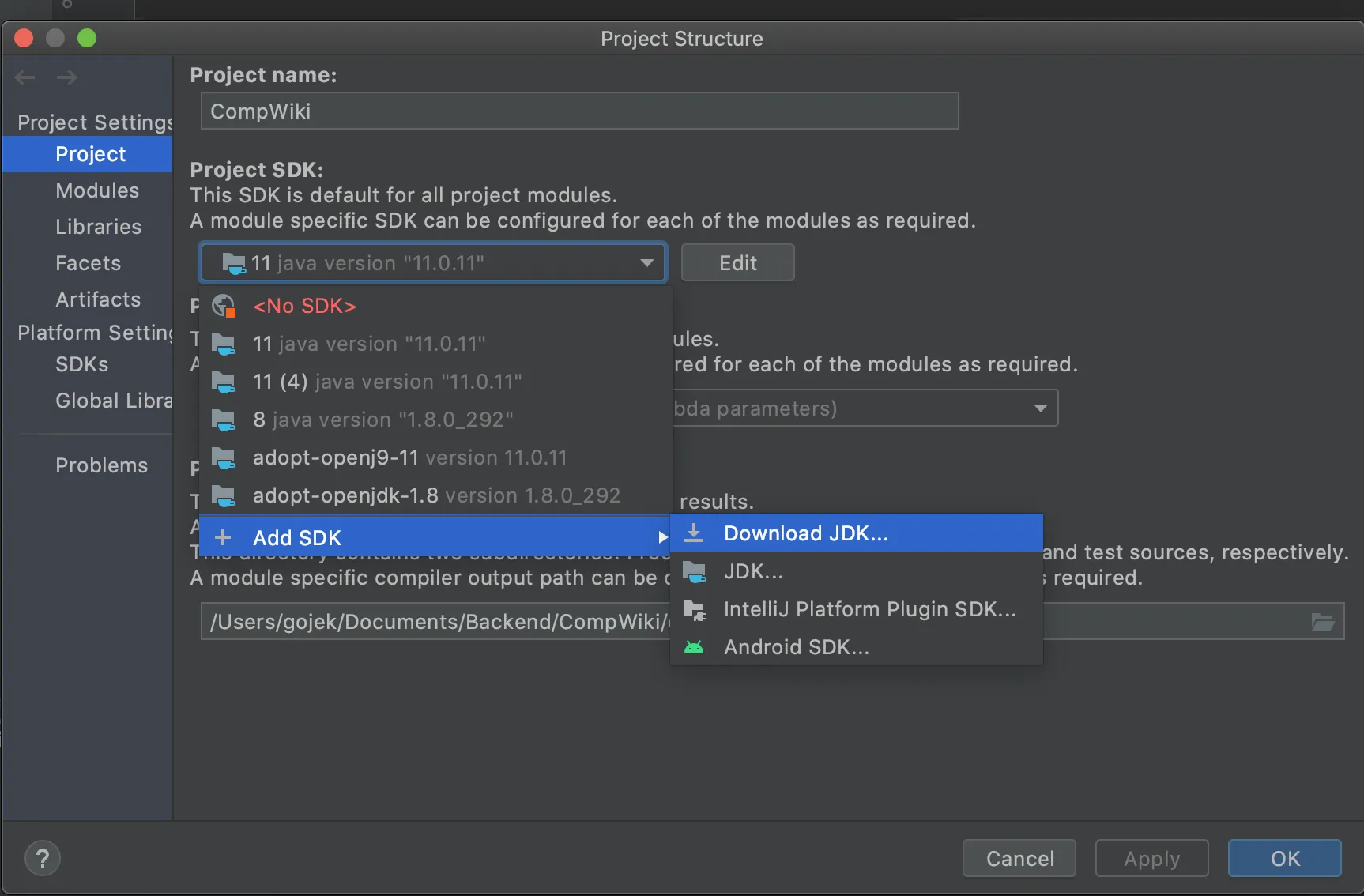The image size is (1364, 896).
Task: Click into the Project name field
Action: (579, 111)
